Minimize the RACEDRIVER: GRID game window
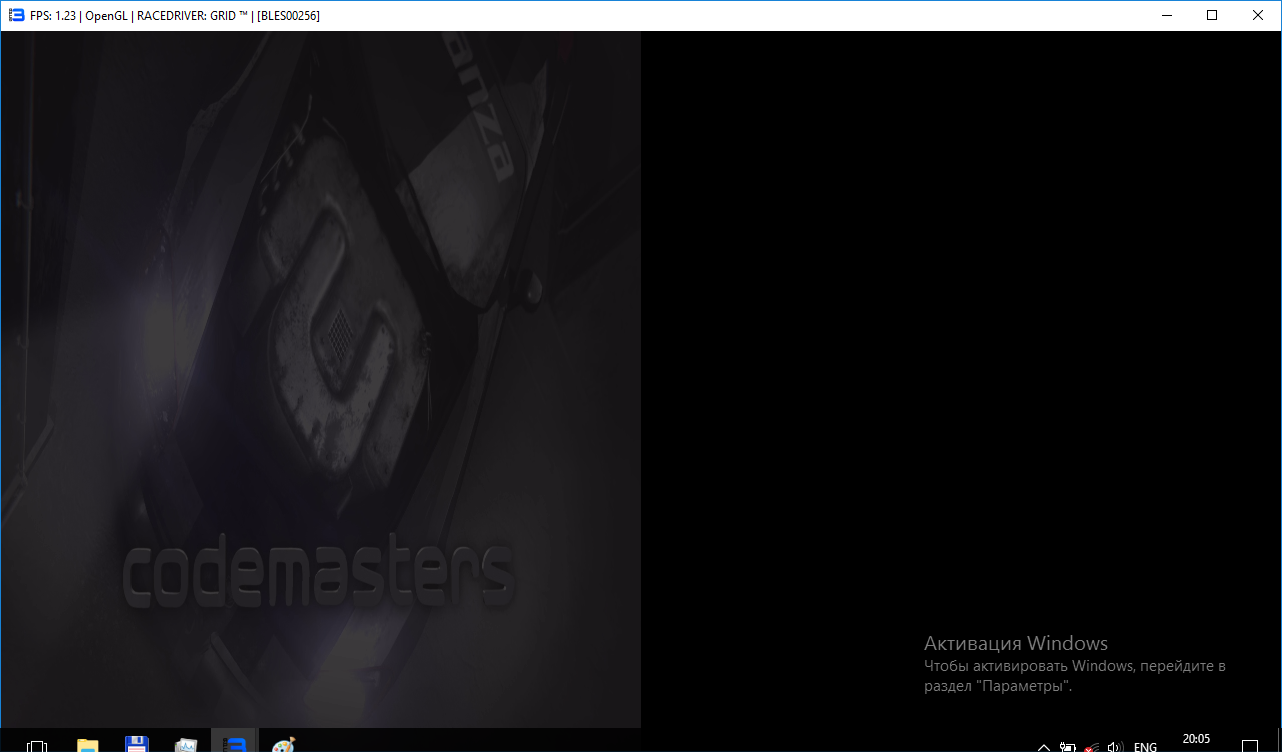 point(1166,15)
